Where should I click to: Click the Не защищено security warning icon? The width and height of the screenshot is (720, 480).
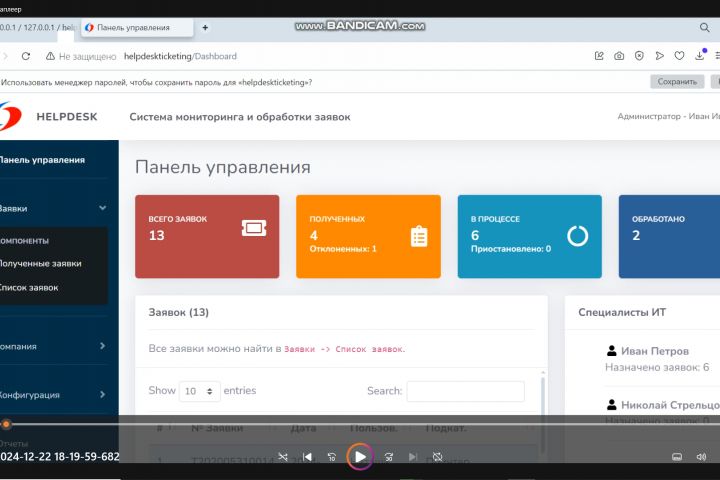(x=50, y=56)
